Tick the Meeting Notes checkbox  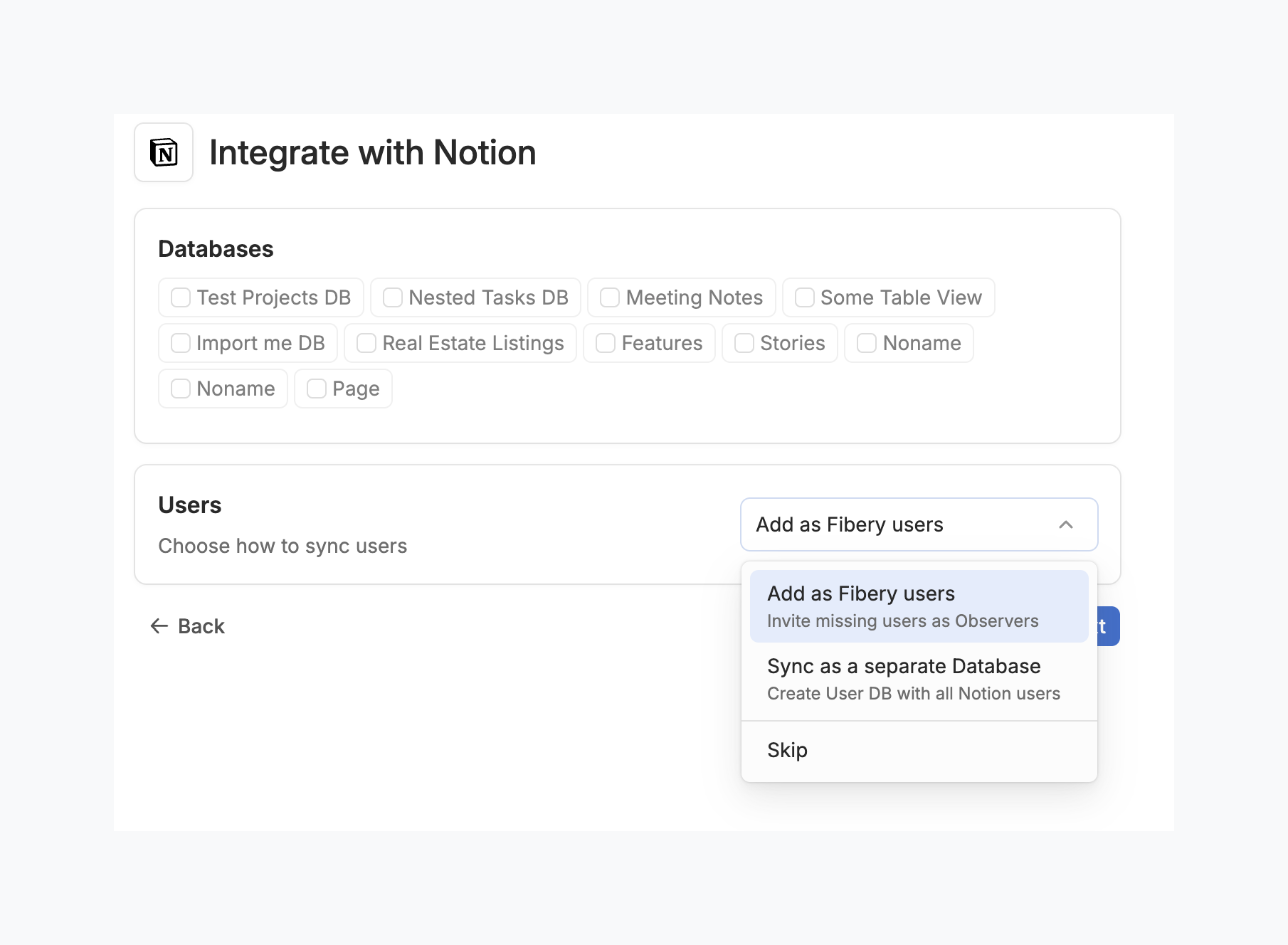(x=610, y=297)
